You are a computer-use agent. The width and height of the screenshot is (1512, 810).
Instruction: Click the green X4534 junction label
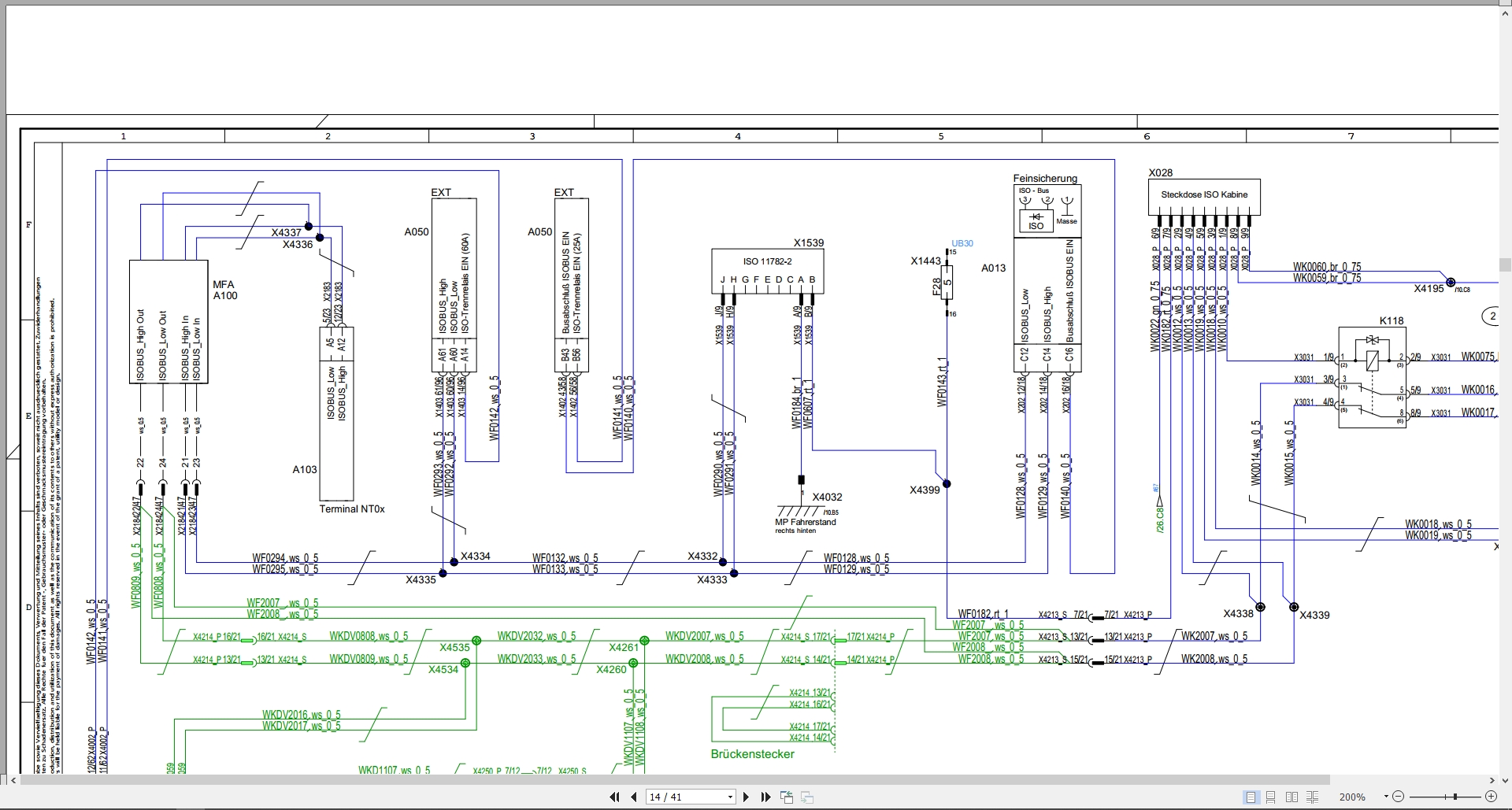tap(443, 669)
